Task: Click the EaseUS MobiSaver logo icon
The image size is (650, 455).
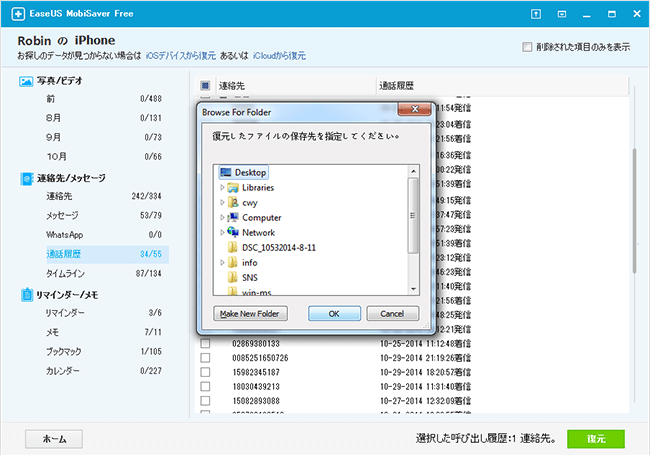Action: point(18,14)
